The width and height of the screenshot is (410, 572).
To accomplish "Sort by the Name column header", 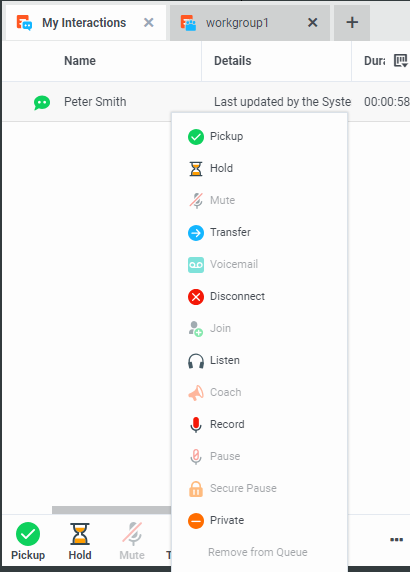I will [x=80, y=61].
